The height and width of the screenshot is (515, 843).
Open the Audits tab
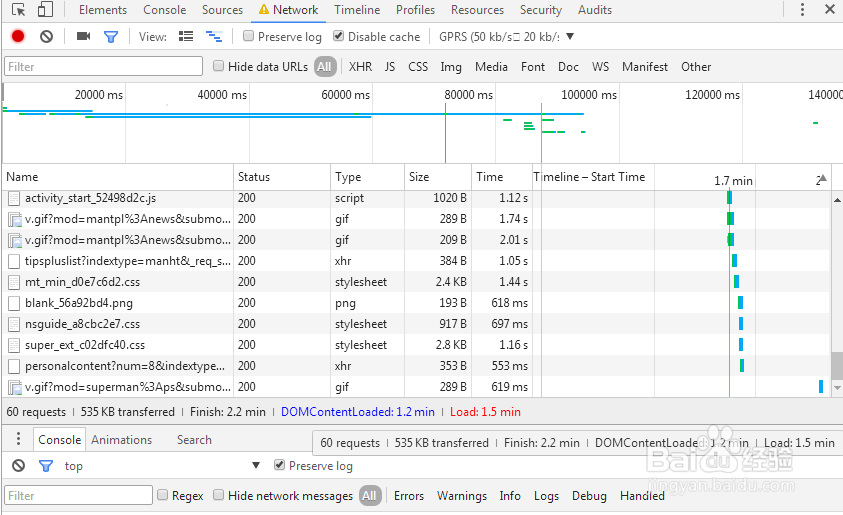click(x=595, y=10)
